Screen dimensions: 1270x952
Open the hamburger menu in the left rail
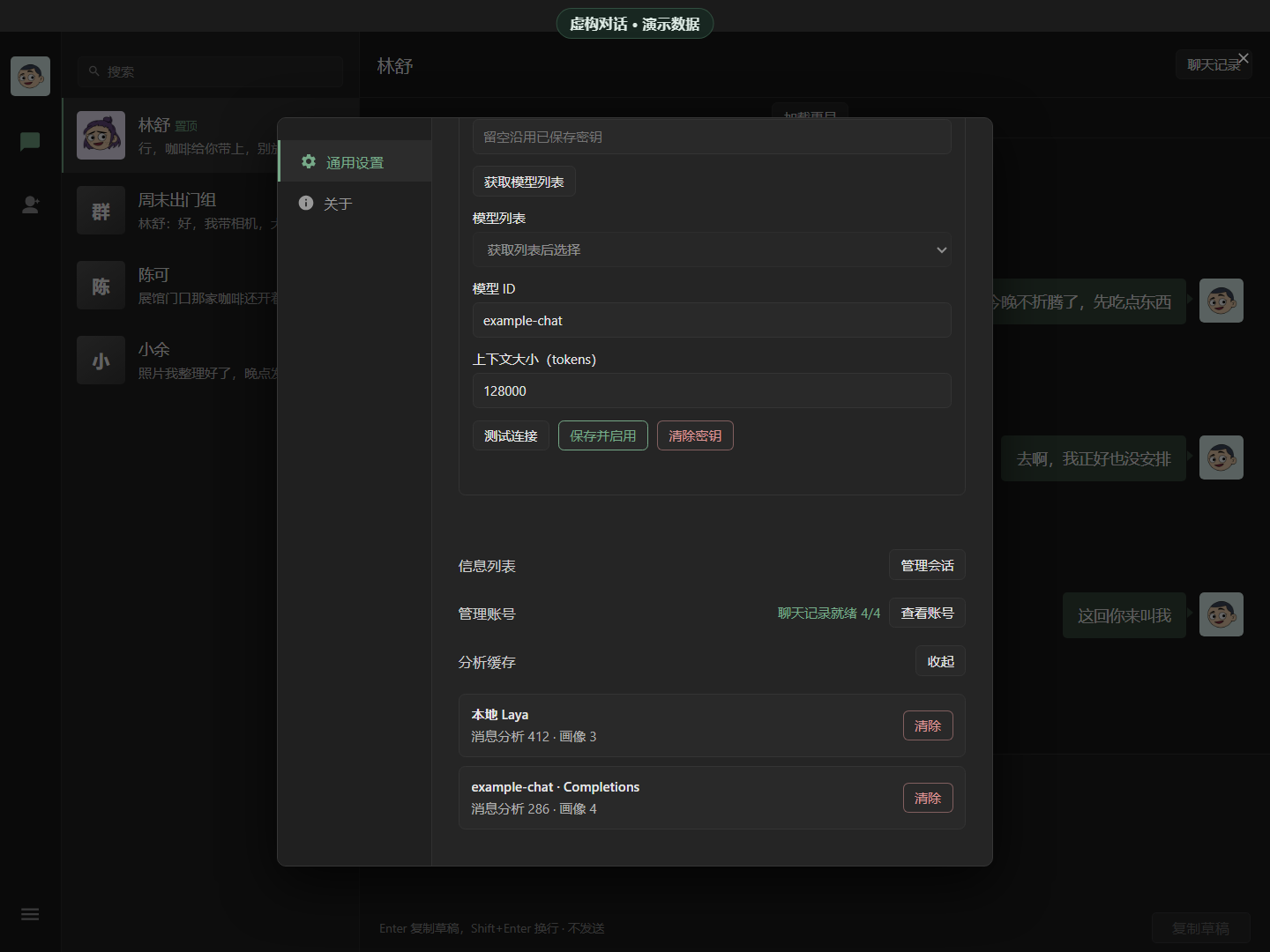click(x=30, y=914)
